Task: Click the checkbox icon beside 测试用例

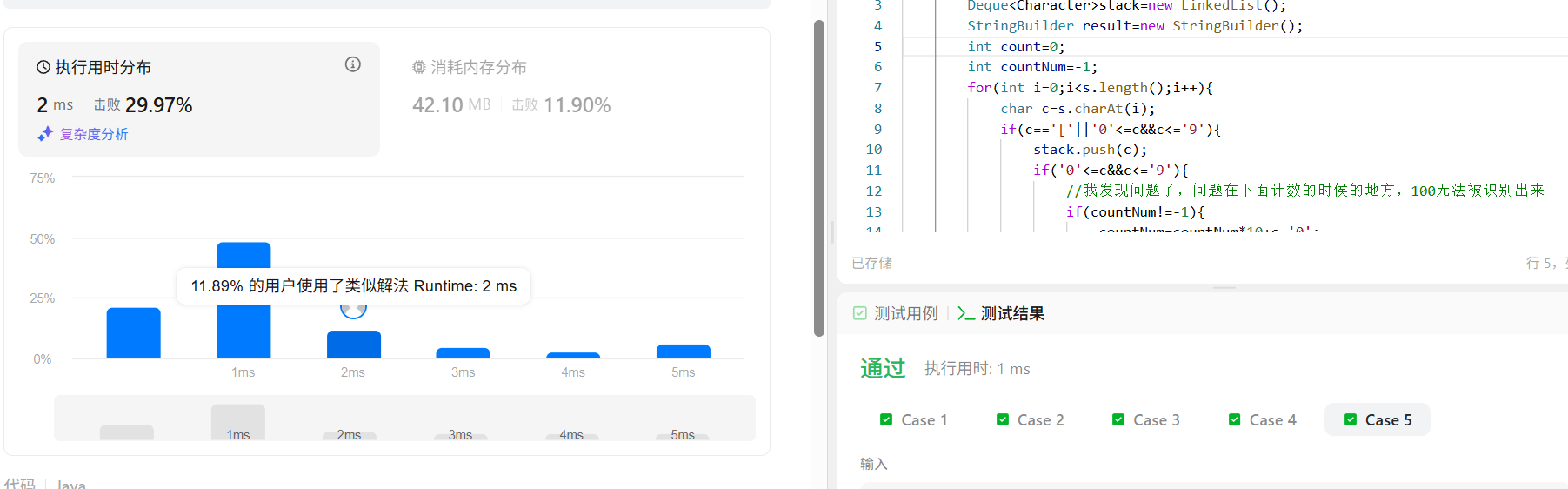Action: point(860,313)
